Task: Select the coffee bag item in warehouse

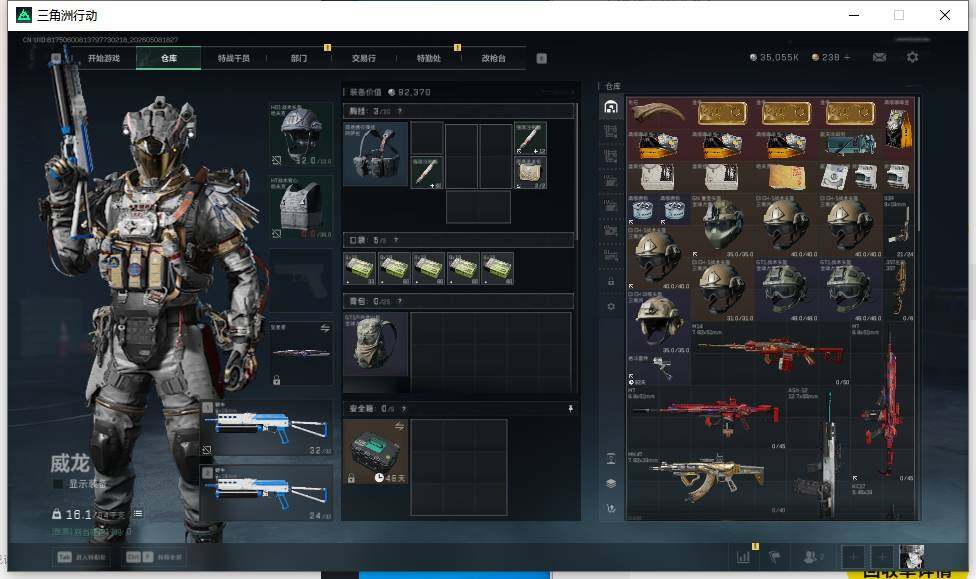Action: (897, 129)
